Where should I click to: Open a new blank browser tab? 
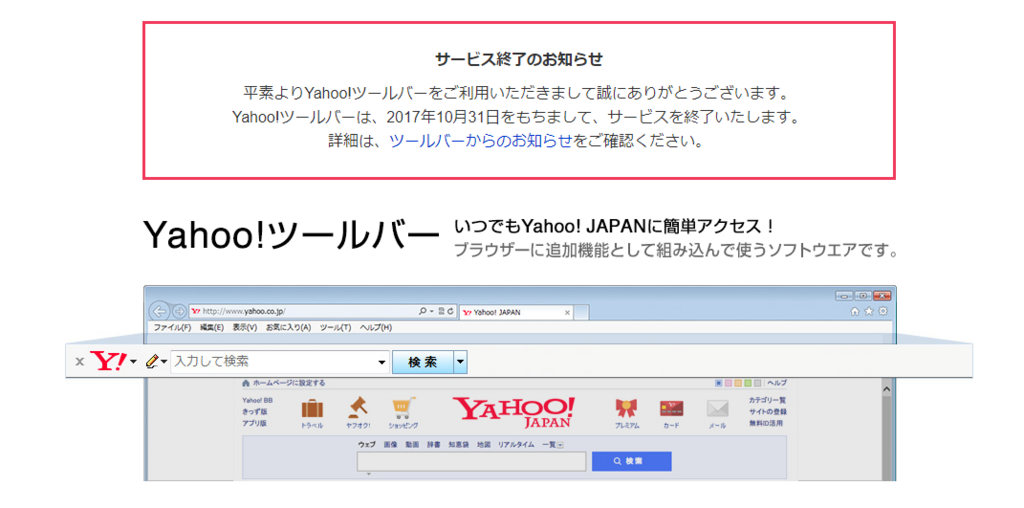[582, 313]
